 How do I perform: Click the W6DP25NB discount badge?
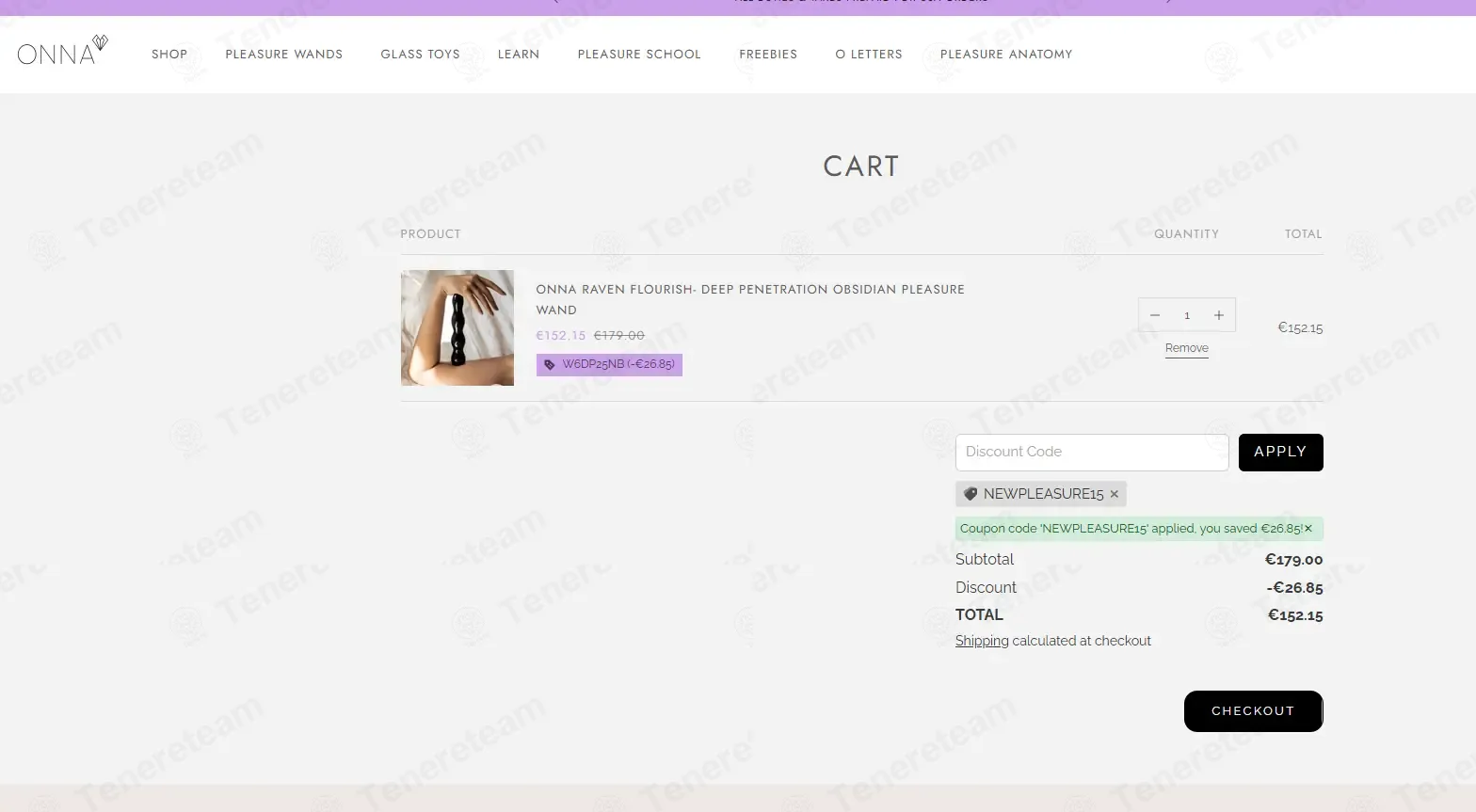[609, 364]
